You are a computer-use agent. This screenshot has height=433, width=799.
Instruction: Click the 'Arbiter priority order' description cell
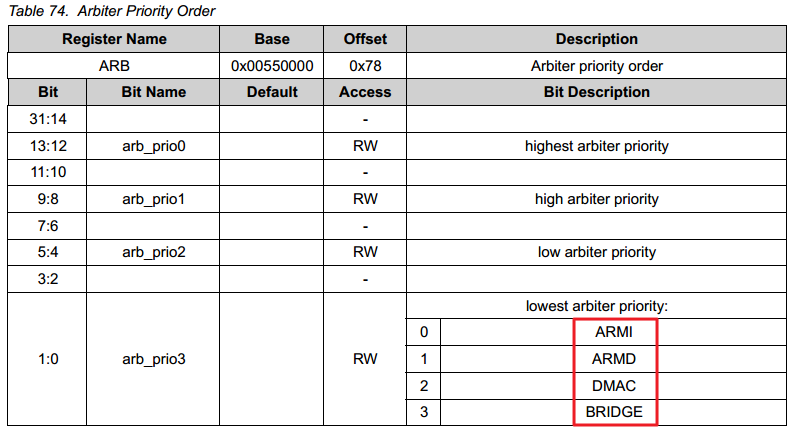click(596, 66)
